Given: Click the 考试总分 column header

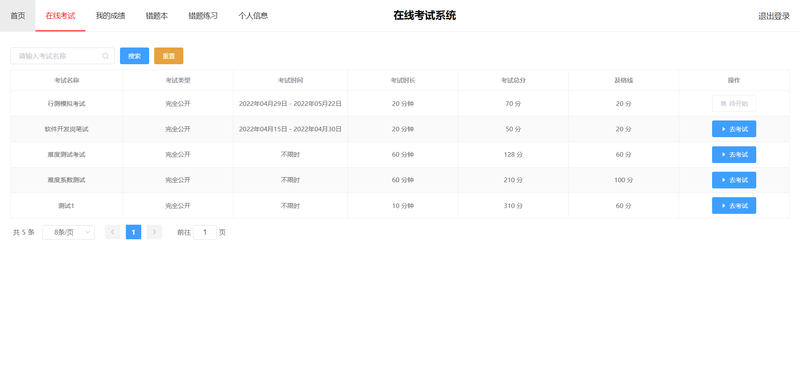Looking at the screenshot, I should pyautogui.click(x=513, y=81).
